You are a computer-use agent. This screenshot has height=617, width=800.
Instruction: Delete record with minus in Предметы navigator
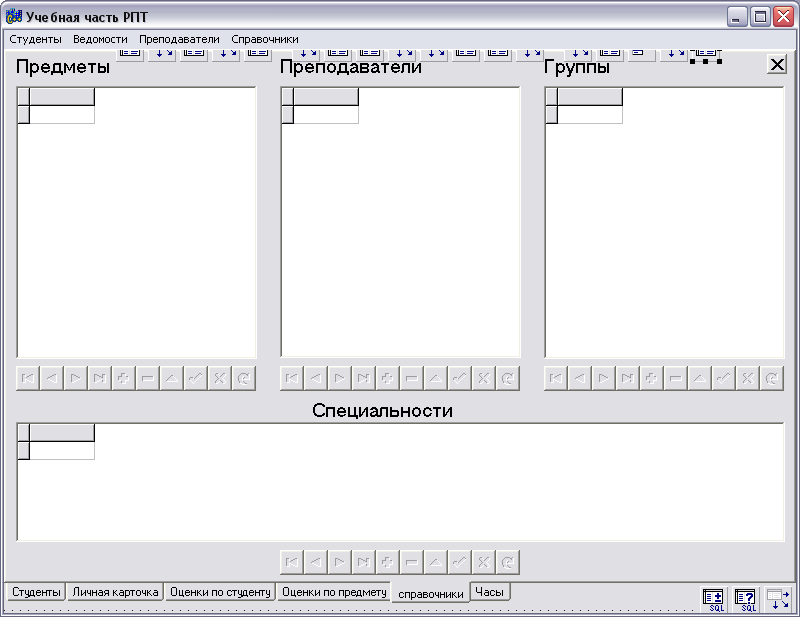(x=148, y=379)
